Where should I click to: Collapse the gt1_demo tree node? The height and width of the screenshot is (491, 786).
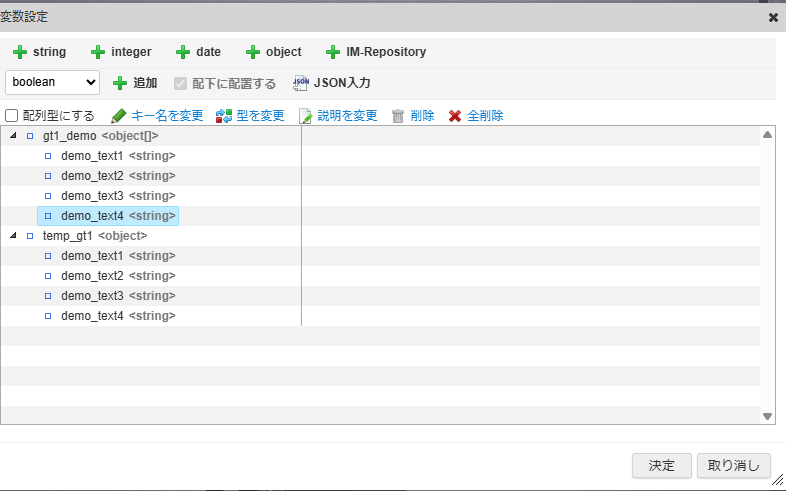point(13,136)
